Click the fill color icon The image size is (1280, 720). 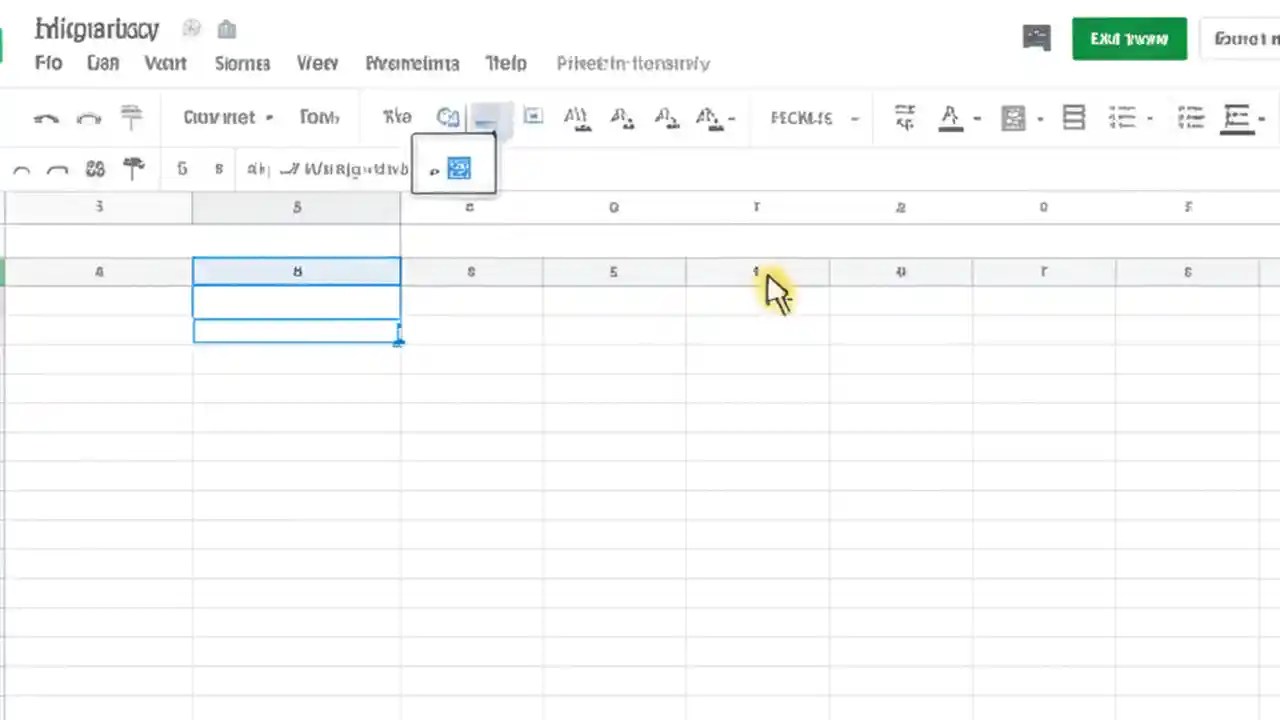coord(1013,117)
